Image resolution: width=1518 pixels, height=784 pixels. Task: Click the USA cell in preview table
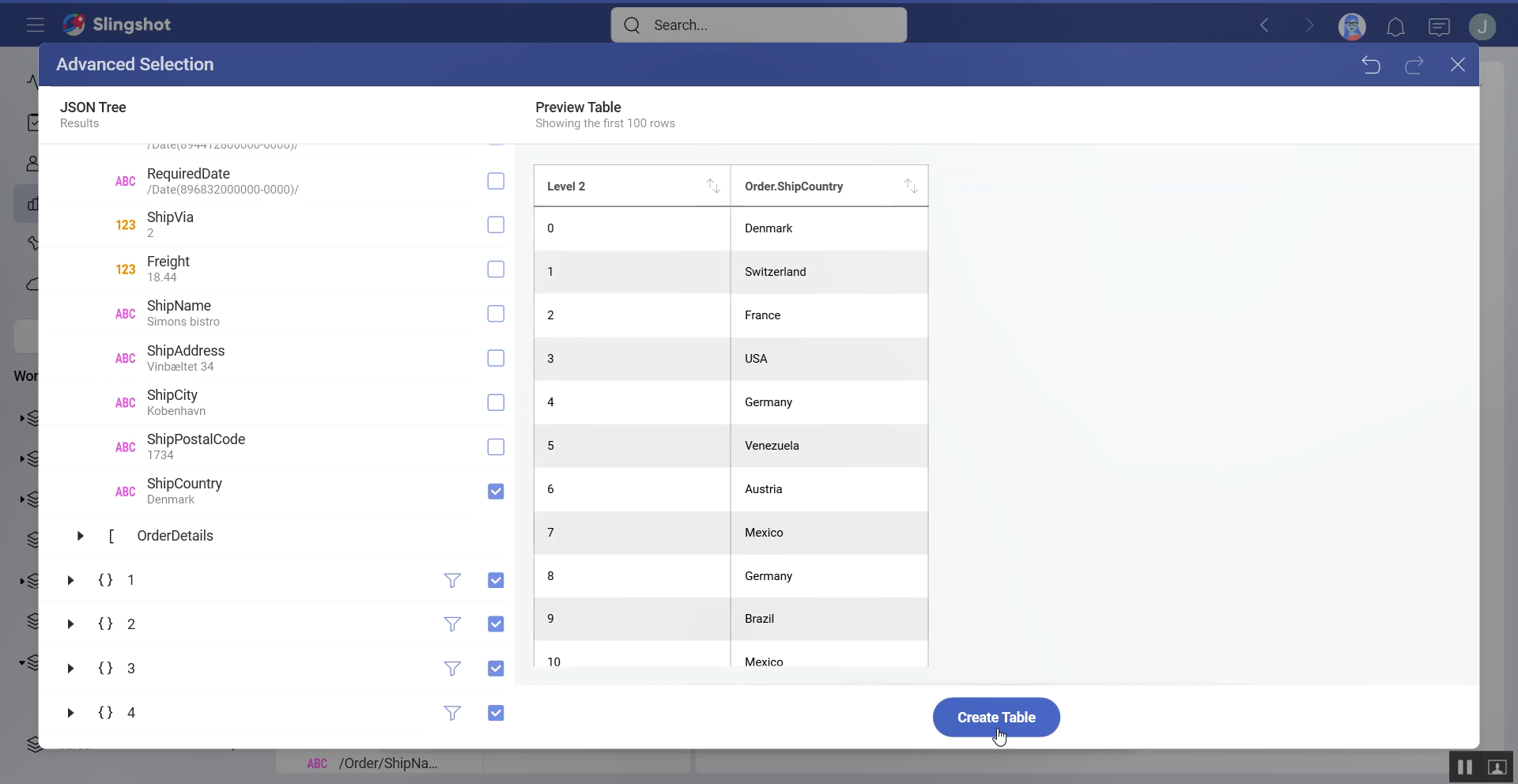(829, 359)
